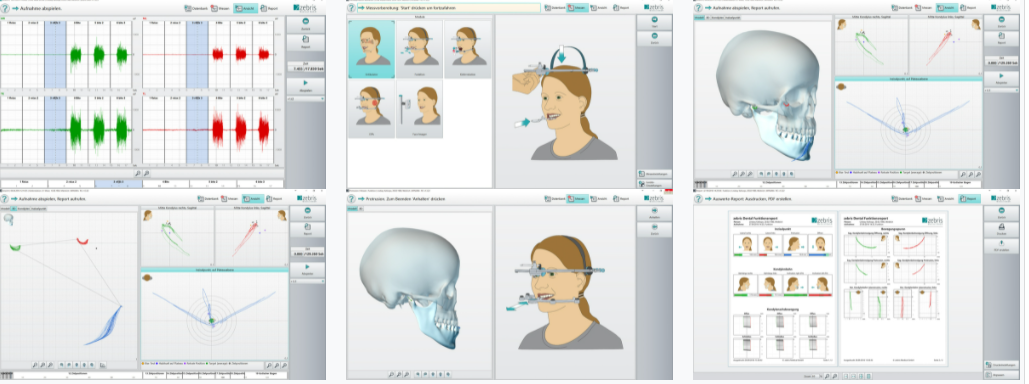Open Datenbank tab in measurement preparation window
This screenshot has height=384, width=1029.
[x=554, y=7]
